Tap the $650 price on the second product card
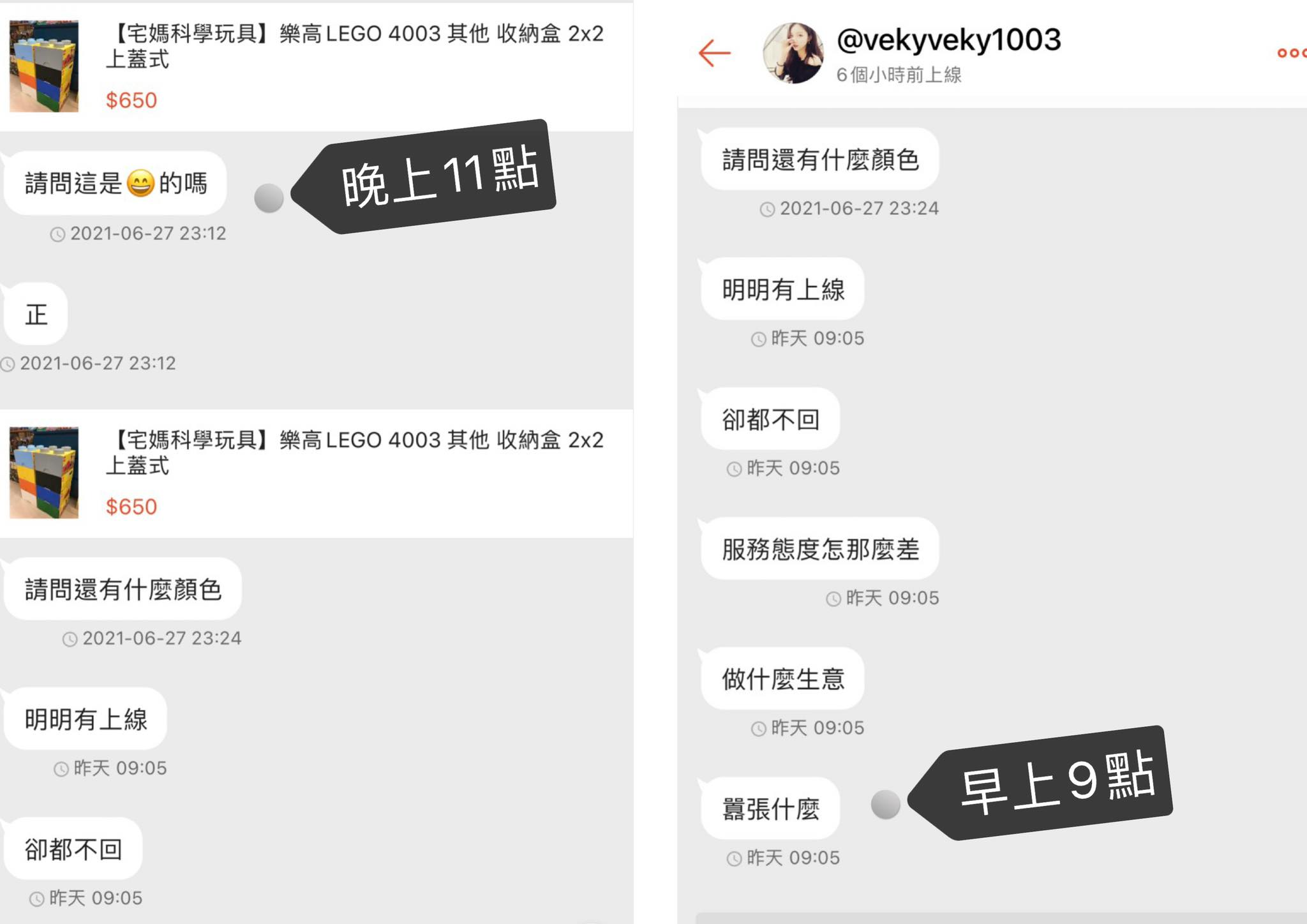Viewport: 1307px width, 924px height. [131, 507]
